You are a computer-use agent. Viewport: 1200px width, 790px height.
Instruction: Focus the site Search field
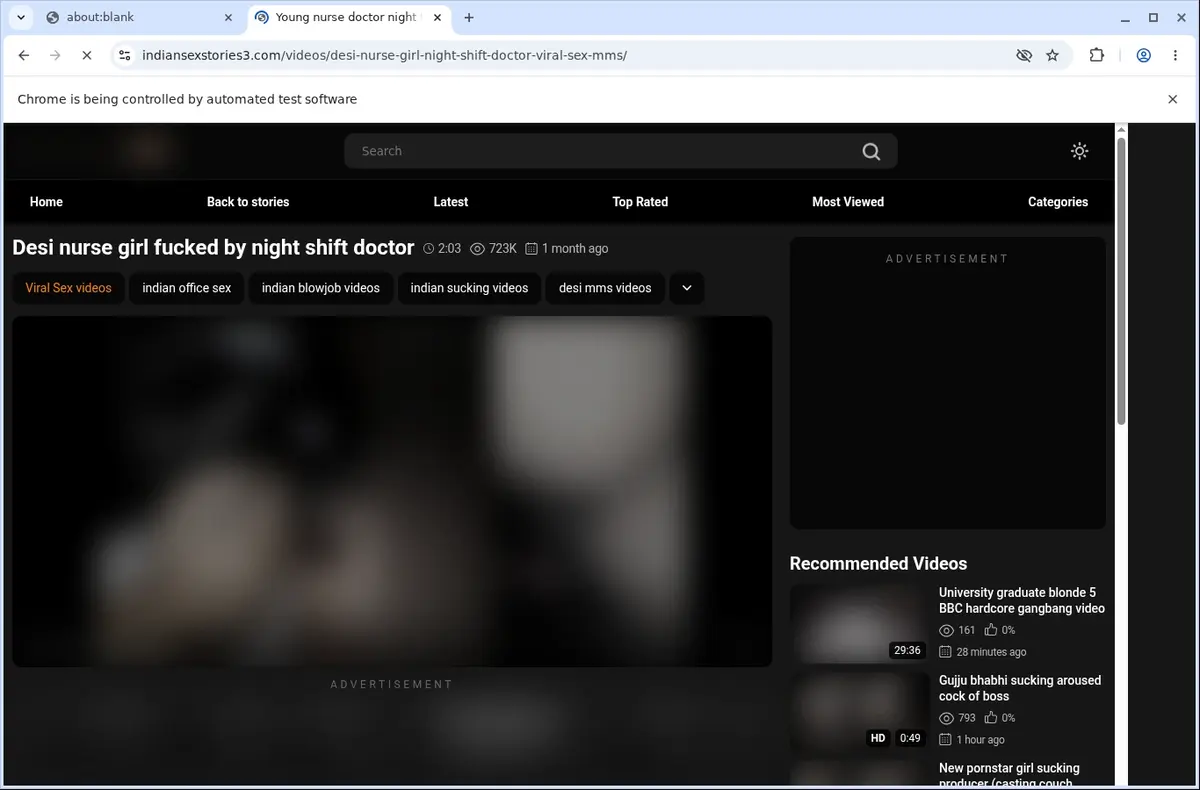(600, 151)
